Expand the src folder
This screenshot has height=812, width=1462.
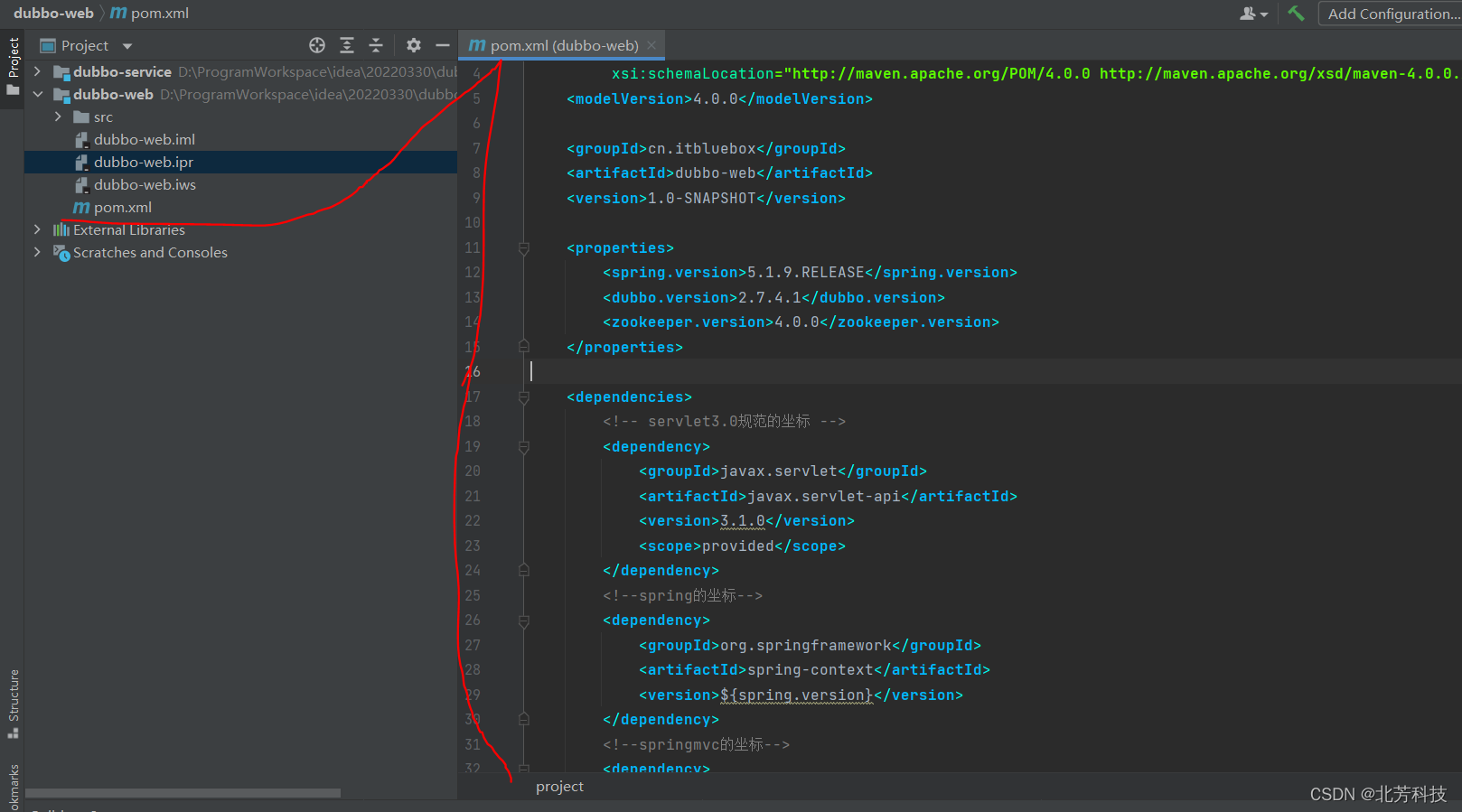58,117
